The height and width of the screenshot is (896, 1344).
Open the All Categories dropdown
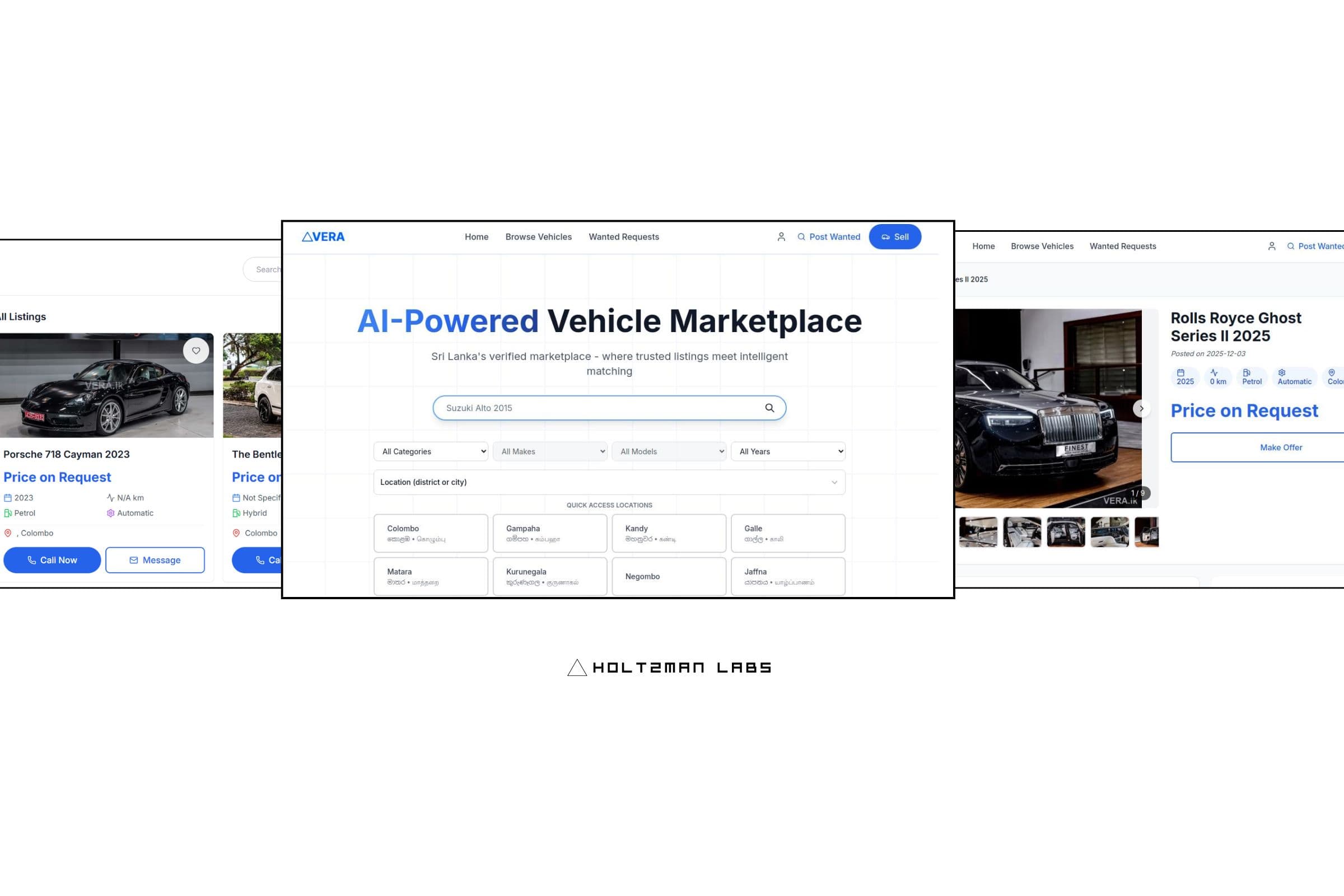click(x=430, y=451)
